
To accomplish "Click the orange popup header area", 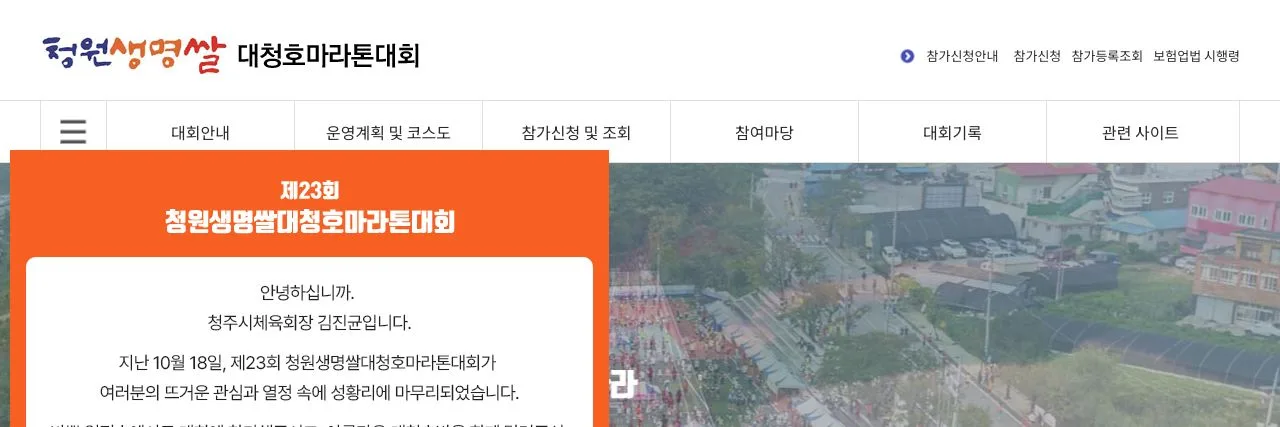I will (x=309, y=204).
